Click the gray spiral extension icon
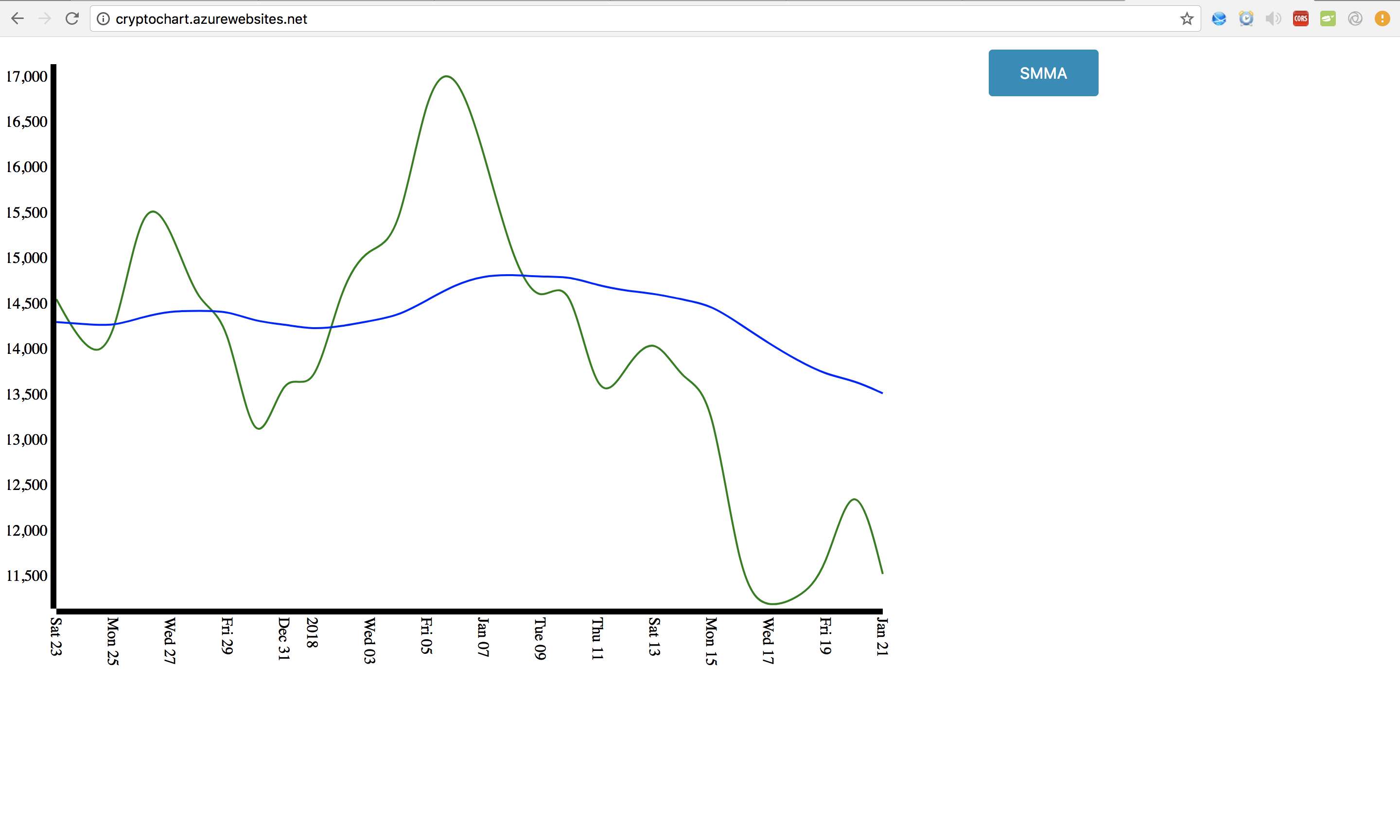Screen dimensions: 1400x840 1355,18
